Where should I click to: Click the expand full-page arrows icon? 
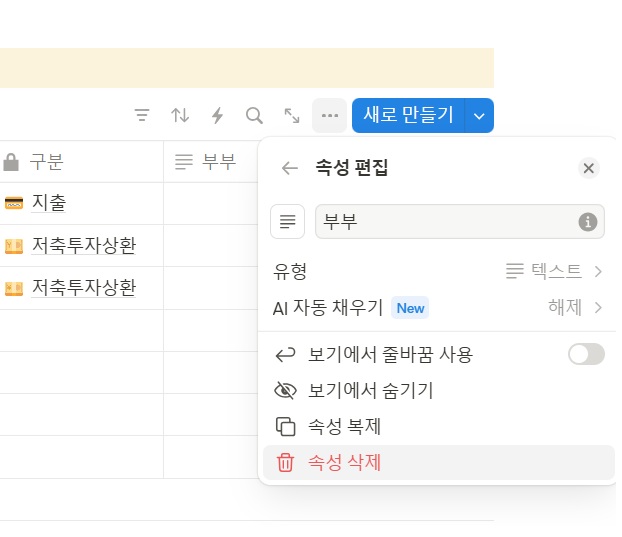[292, 116]
